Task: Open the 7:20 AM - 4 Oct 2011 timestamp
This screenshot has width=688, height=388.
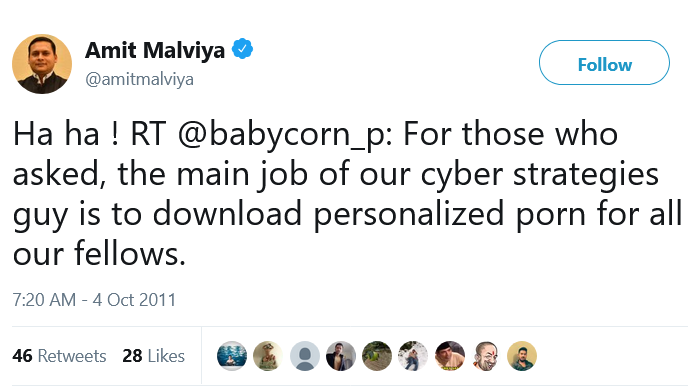Action: 94,300
